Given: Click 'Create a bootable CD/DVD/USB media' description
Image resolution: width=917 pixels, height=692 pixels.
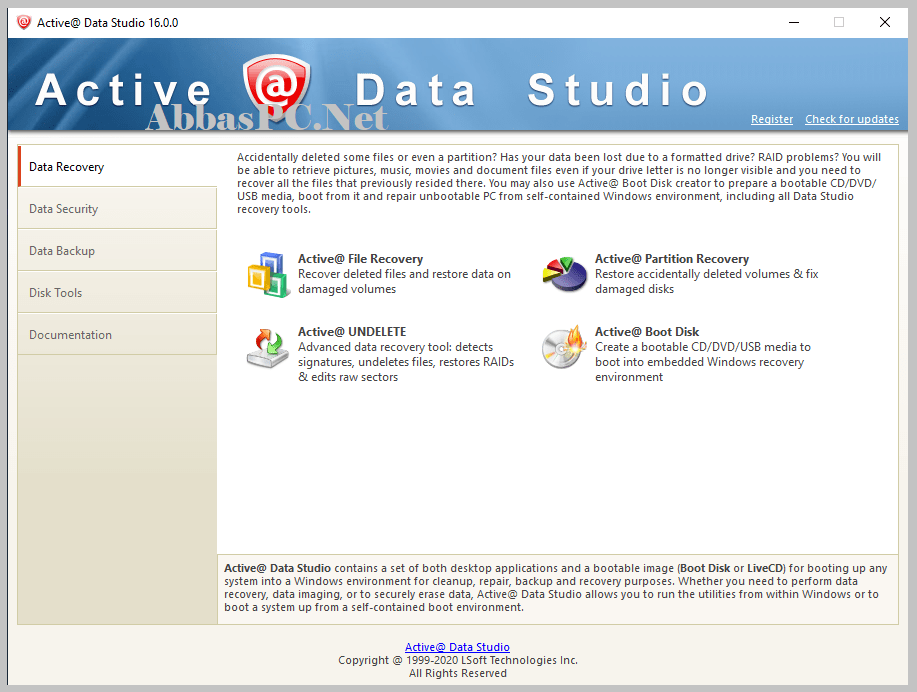Looking at the screenshot, I should tap(703, 362).
